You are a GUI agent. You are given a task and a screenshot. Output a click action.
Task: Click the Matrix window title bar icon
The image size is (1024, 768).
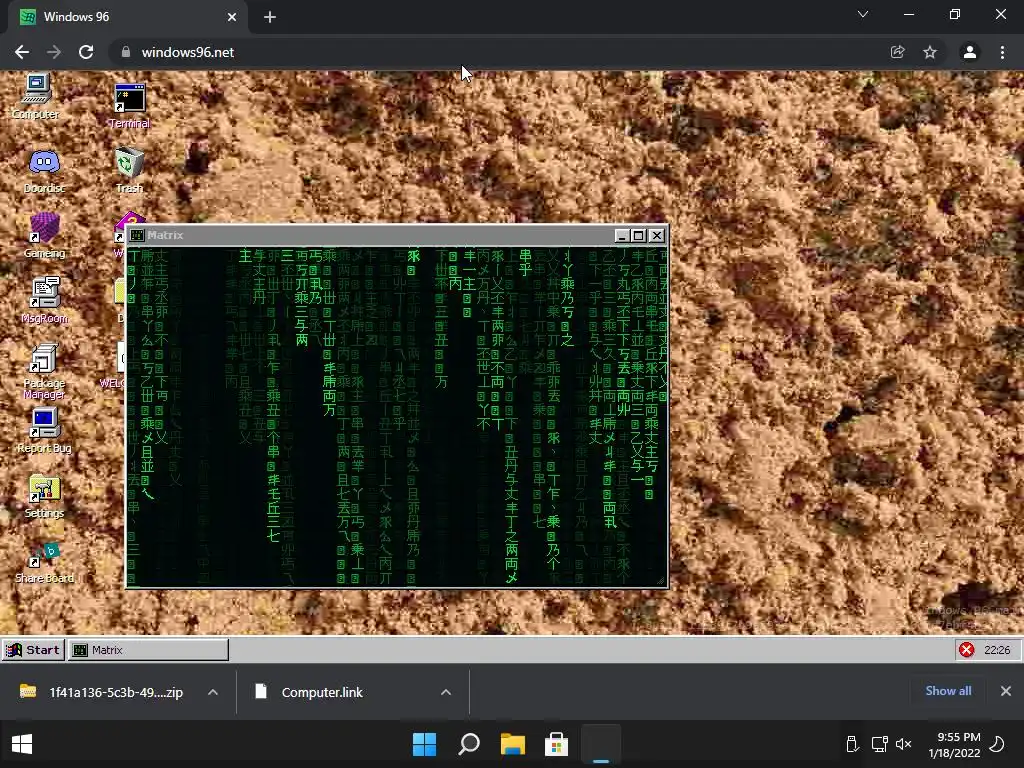click(x=136, y=235)
